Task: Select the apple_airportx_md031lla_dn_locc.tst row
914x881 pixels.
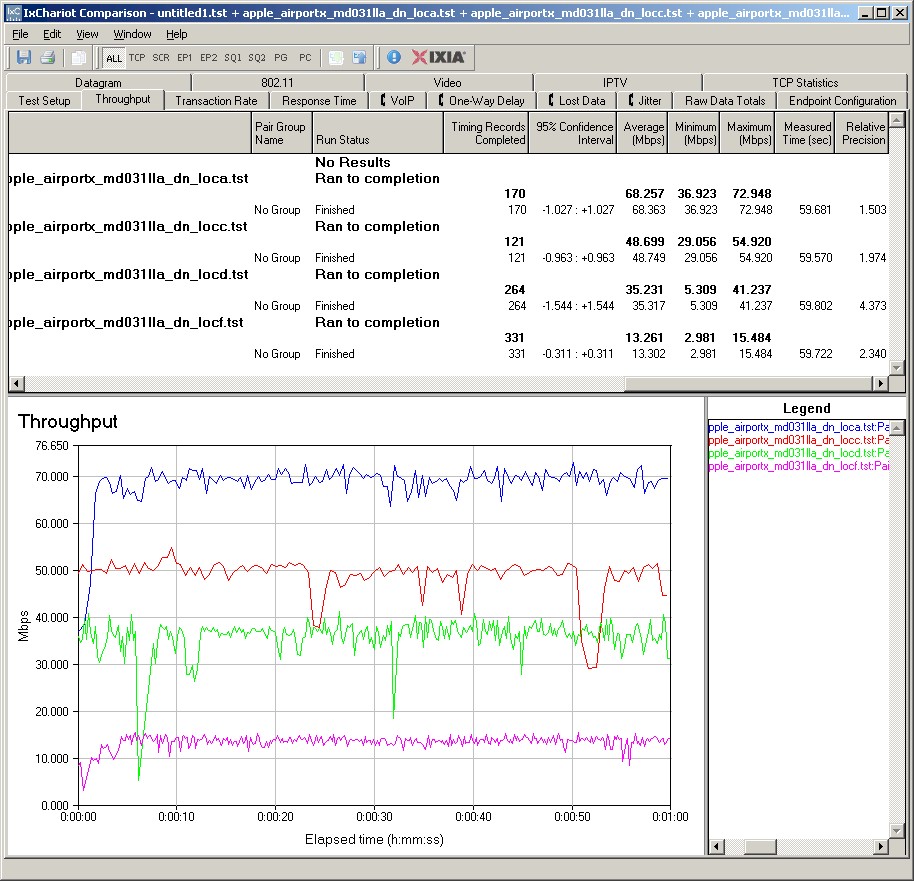Action: tap(448, 226)
